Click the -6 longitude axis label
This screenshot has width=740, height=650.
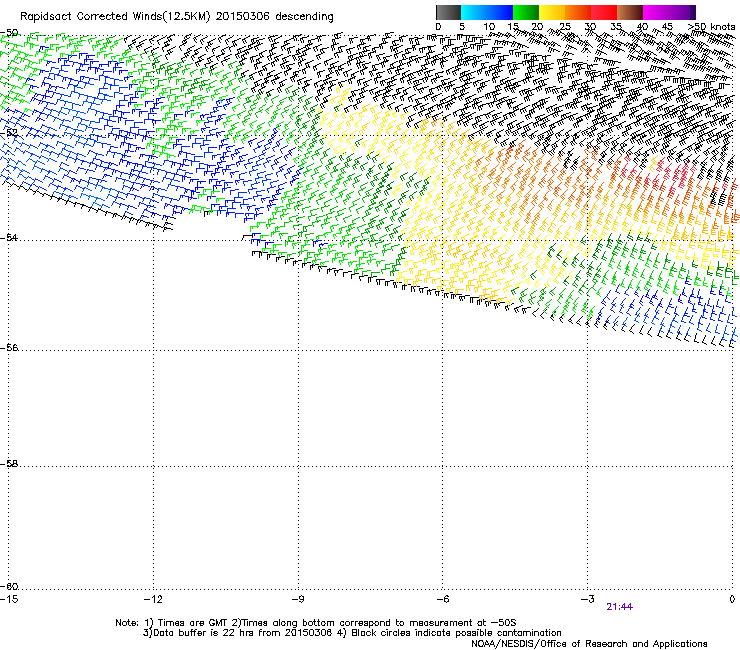tap(442, 599)
